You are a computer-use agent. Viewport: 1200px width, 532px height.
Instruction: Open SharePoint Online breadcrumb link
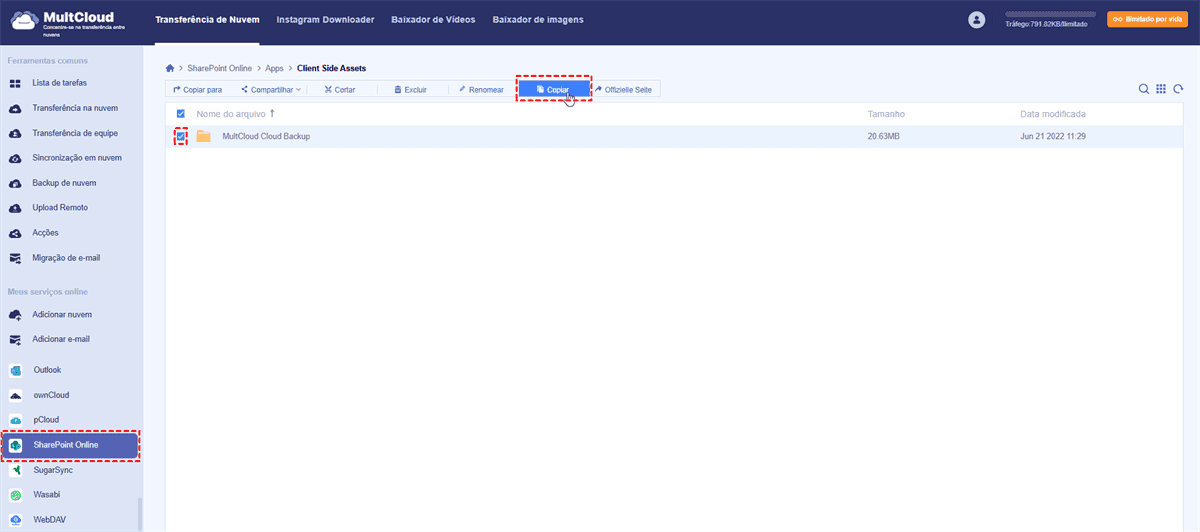(x=220, y=69)
